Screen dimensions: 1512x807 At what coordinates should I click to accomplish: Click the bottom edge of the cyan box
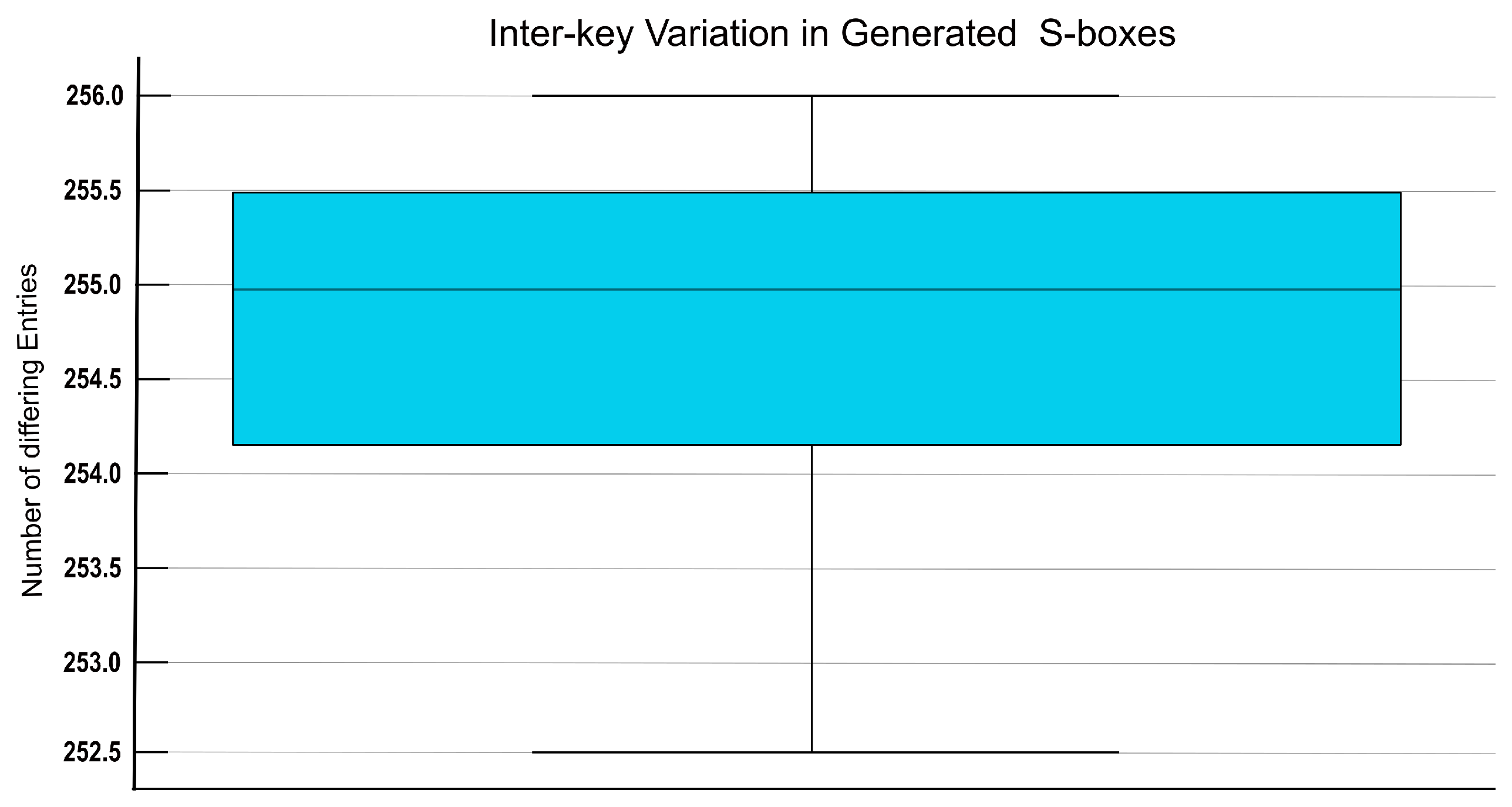pyautogui.click(x=817, y=445)
